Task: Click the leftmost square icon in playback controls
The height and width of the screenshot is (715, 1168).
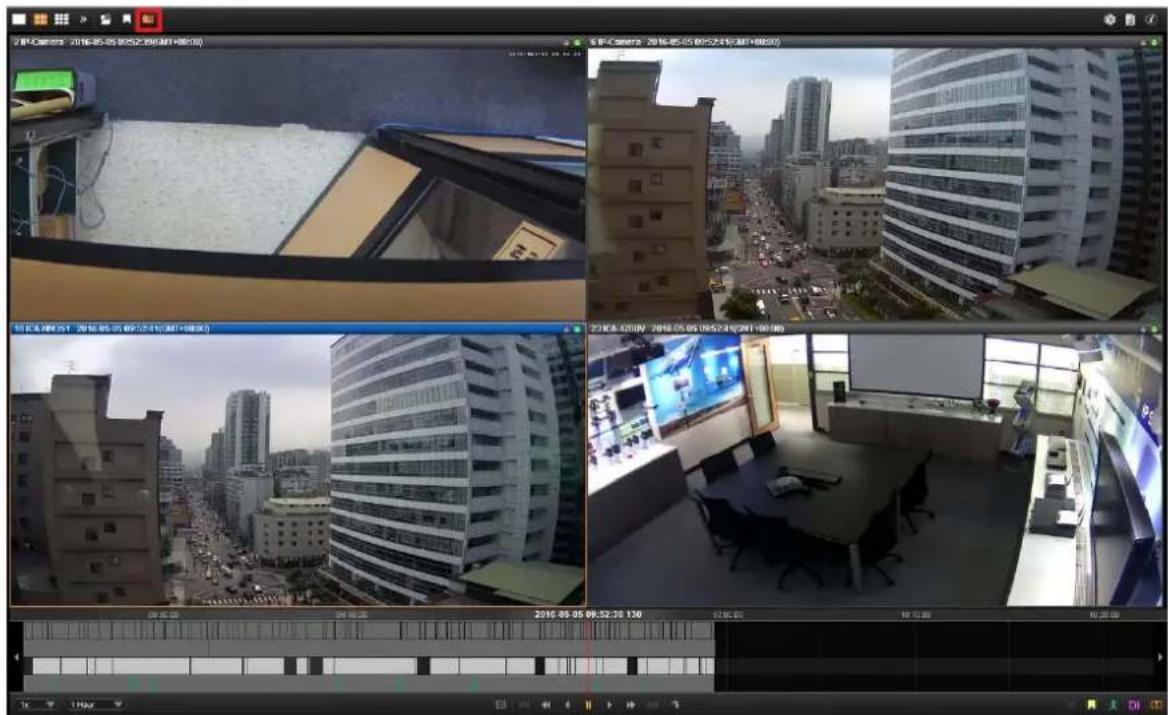Action: 501,705
